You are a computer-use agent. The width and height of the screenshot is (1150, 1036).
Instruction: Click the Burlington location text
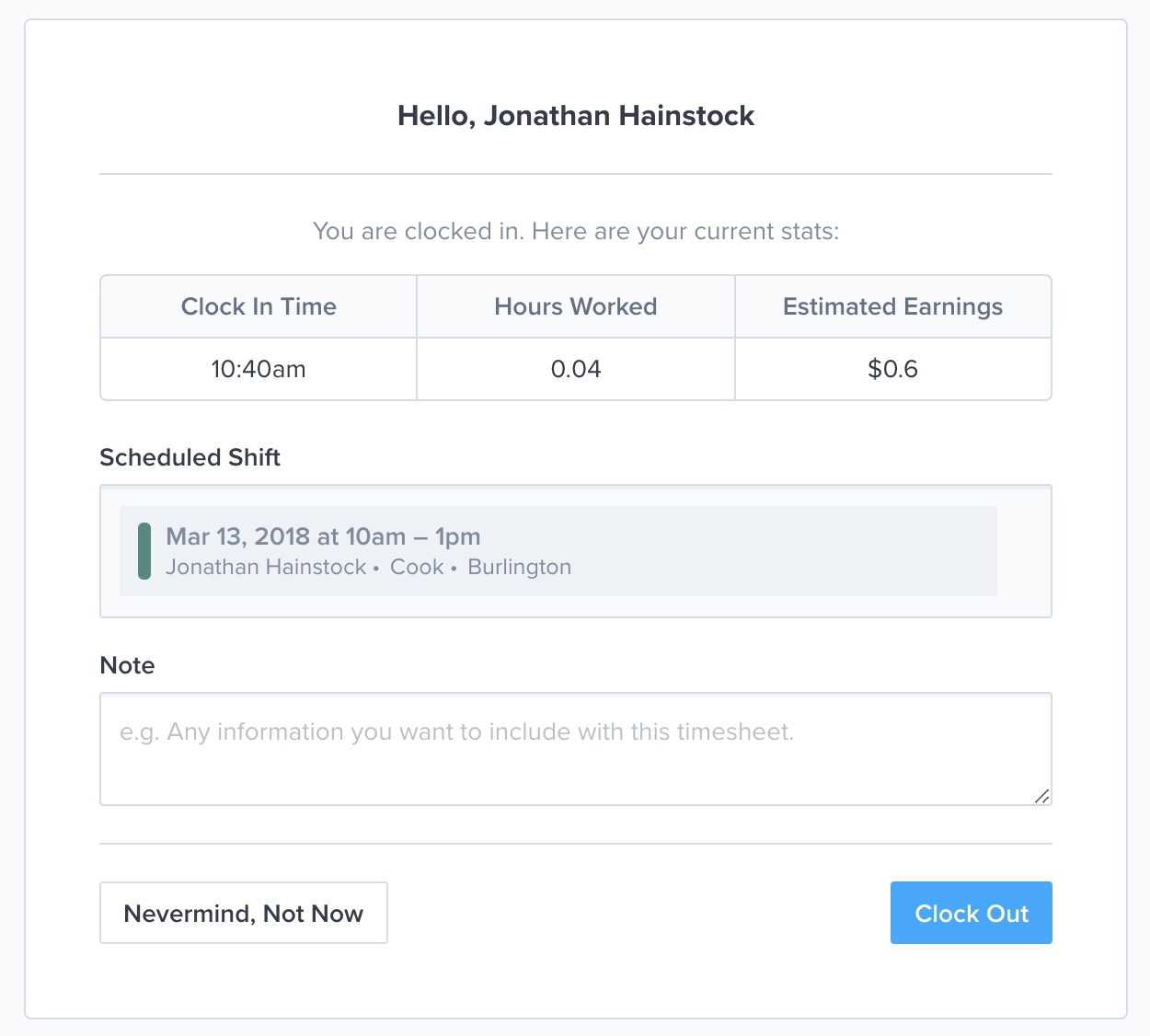520,567
